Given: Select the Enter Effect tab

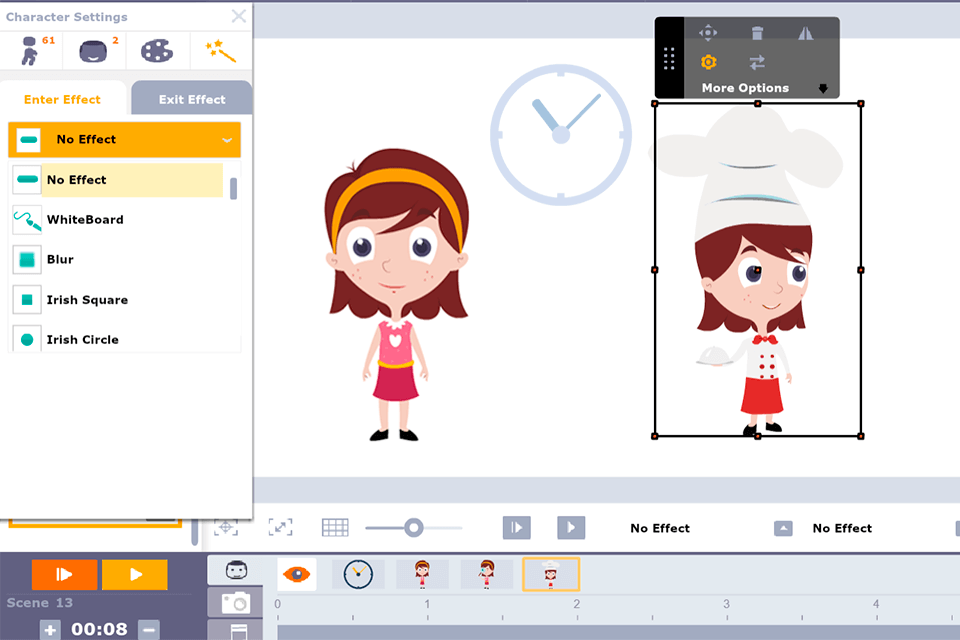Looking at the screenshot, I should tap(63, 98).
